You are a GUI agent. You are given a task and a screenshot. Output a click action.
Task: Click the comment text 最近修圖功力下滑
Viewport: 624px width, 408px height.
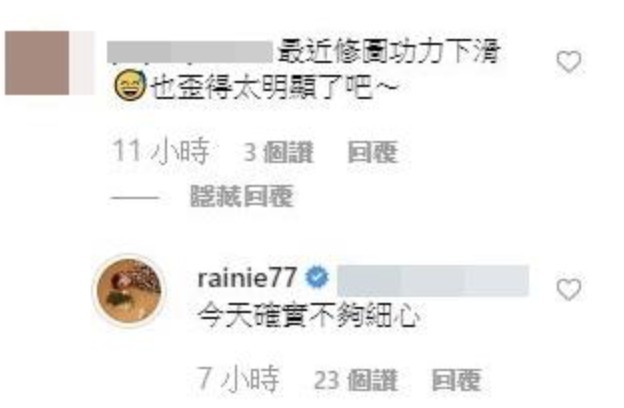pos(389,53)
